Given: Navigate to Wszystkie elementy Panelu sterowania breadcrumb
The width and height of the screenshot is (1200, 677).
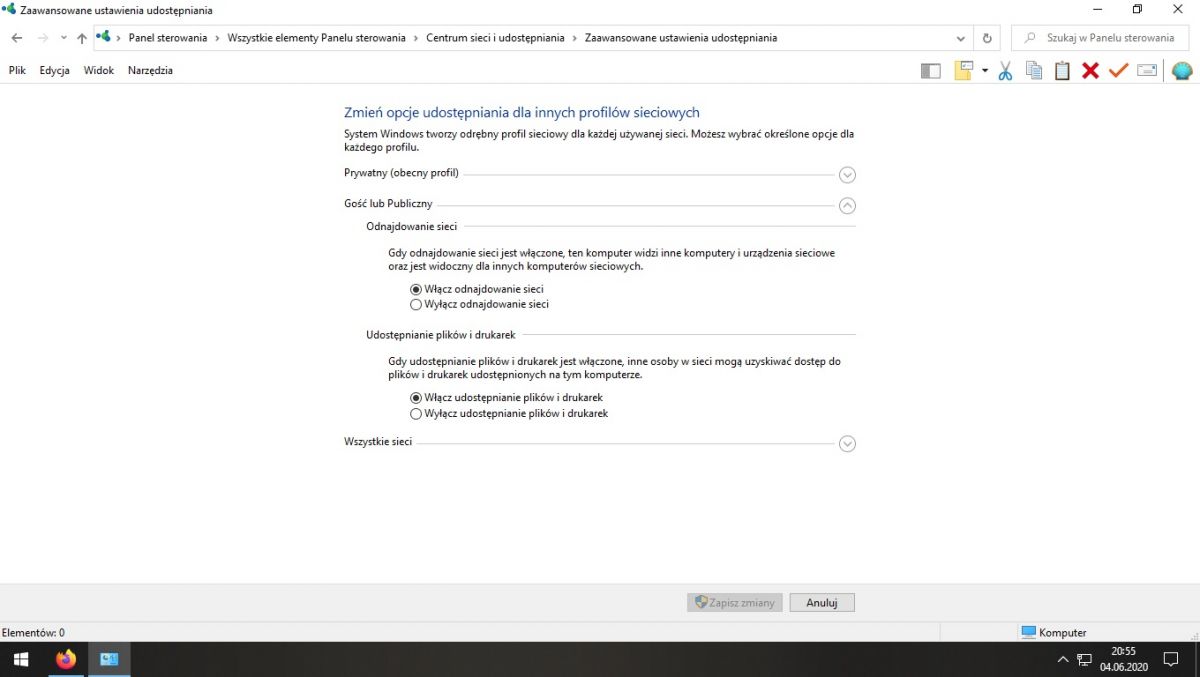Looking at the screenshot, I should pyautogui.click(x=317, y=38).
